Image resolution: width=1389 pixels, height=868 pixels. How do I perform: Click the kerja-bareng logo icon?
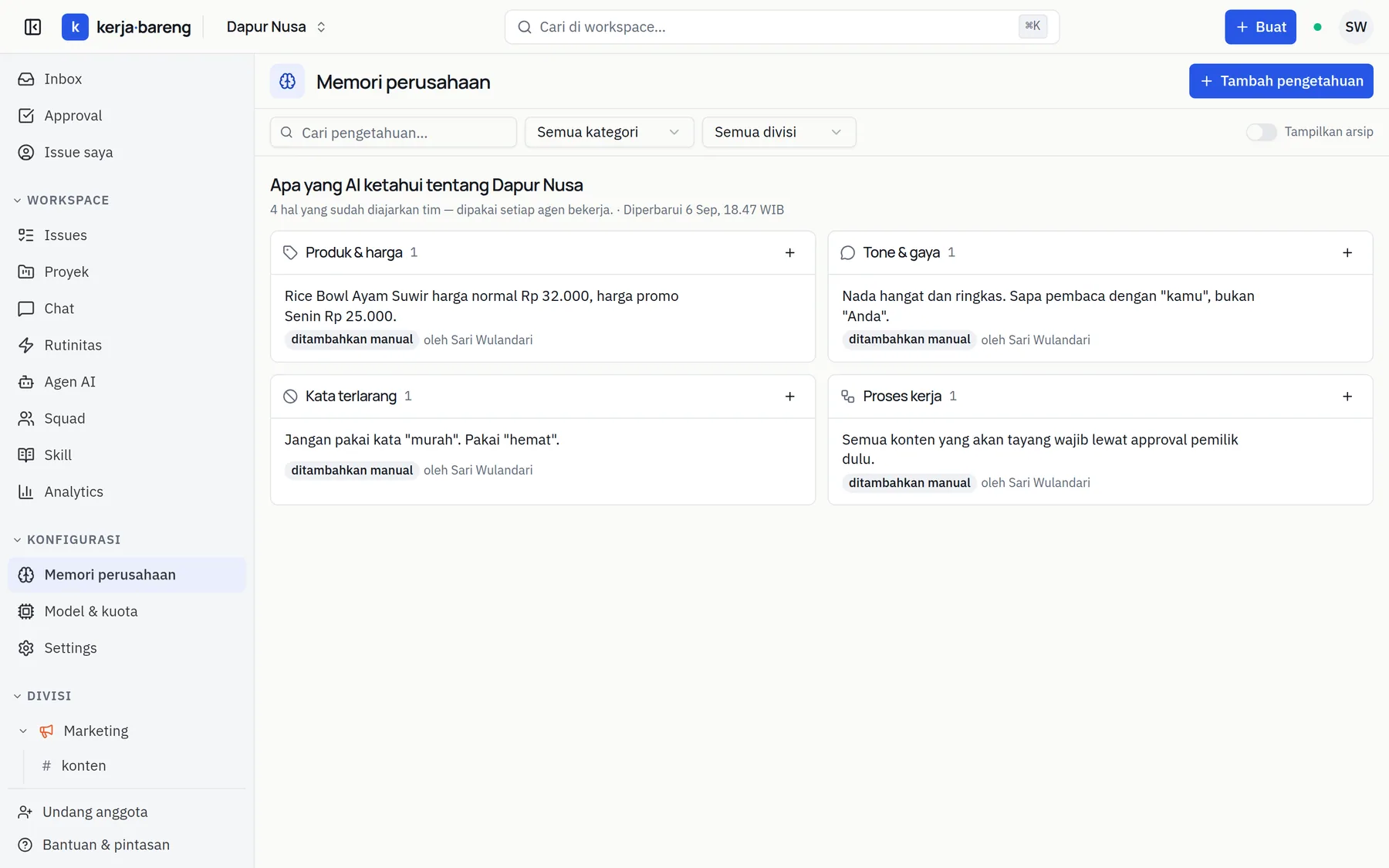point(75,27)
